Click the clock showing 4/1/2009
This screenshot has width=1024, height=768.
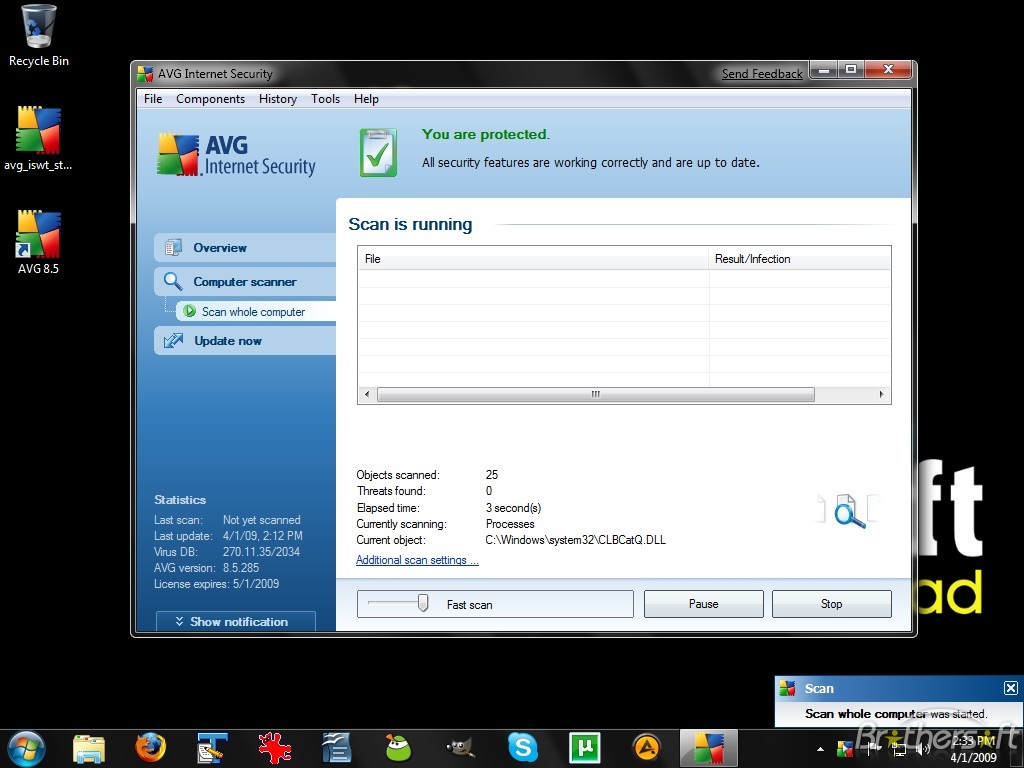point(974,749)
